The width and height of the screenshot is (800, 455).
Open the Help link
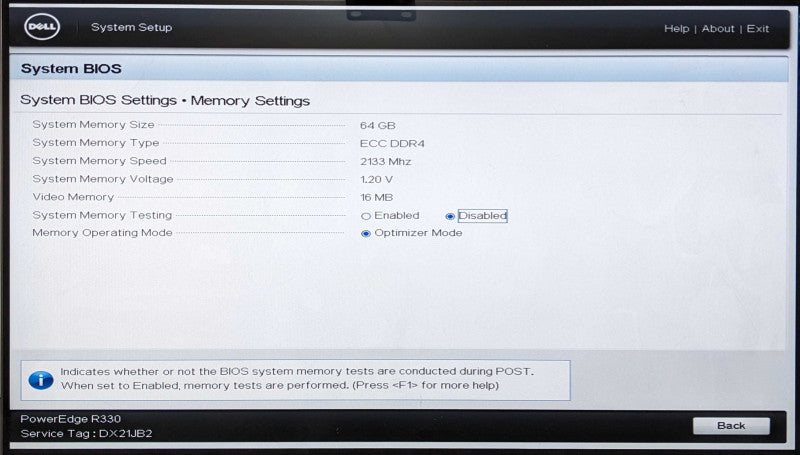[x=677, y=29]
